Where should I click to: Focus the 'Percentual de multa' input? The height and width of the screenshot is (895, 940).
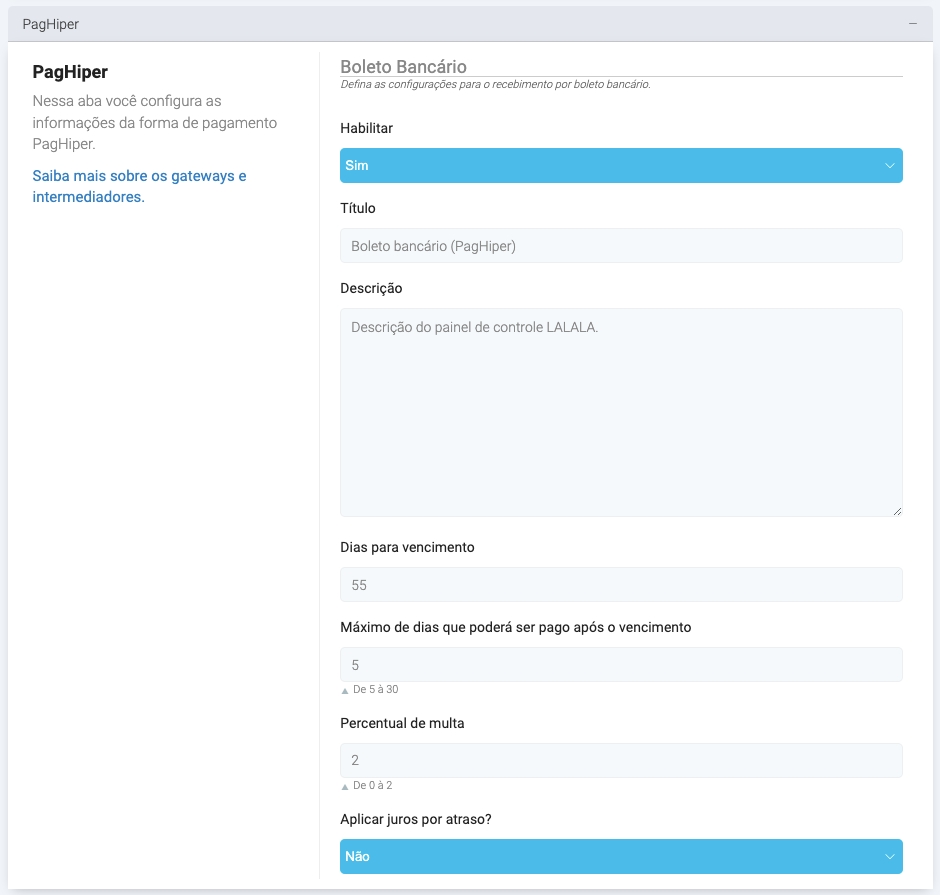621,761
